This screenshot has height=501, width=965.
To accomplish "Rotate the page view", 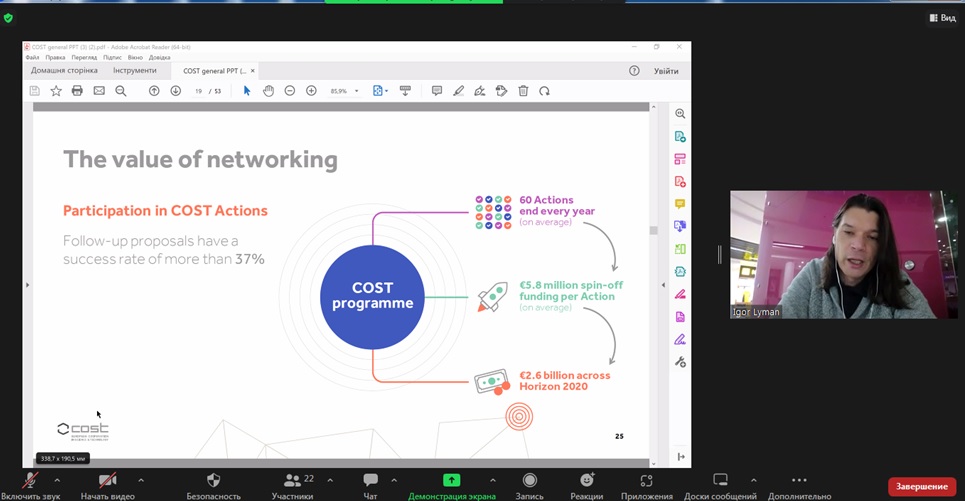I will tap(545, 91).
